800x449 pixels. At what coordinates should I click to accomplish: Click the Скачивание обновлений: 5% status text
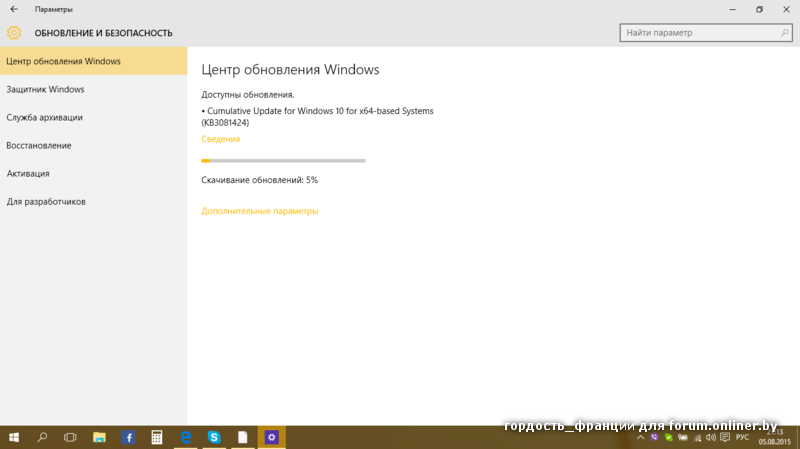coord(259,180)
